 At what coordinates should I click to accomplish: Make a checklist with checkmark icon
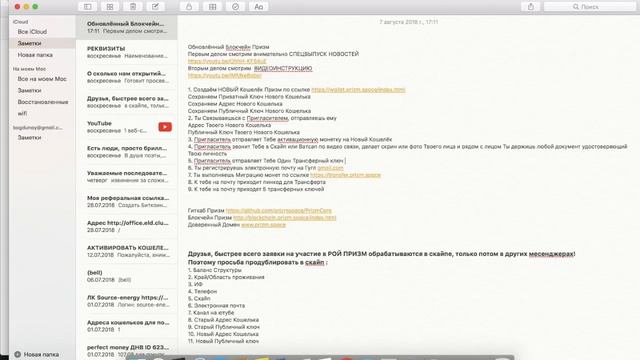pos(236,7)
